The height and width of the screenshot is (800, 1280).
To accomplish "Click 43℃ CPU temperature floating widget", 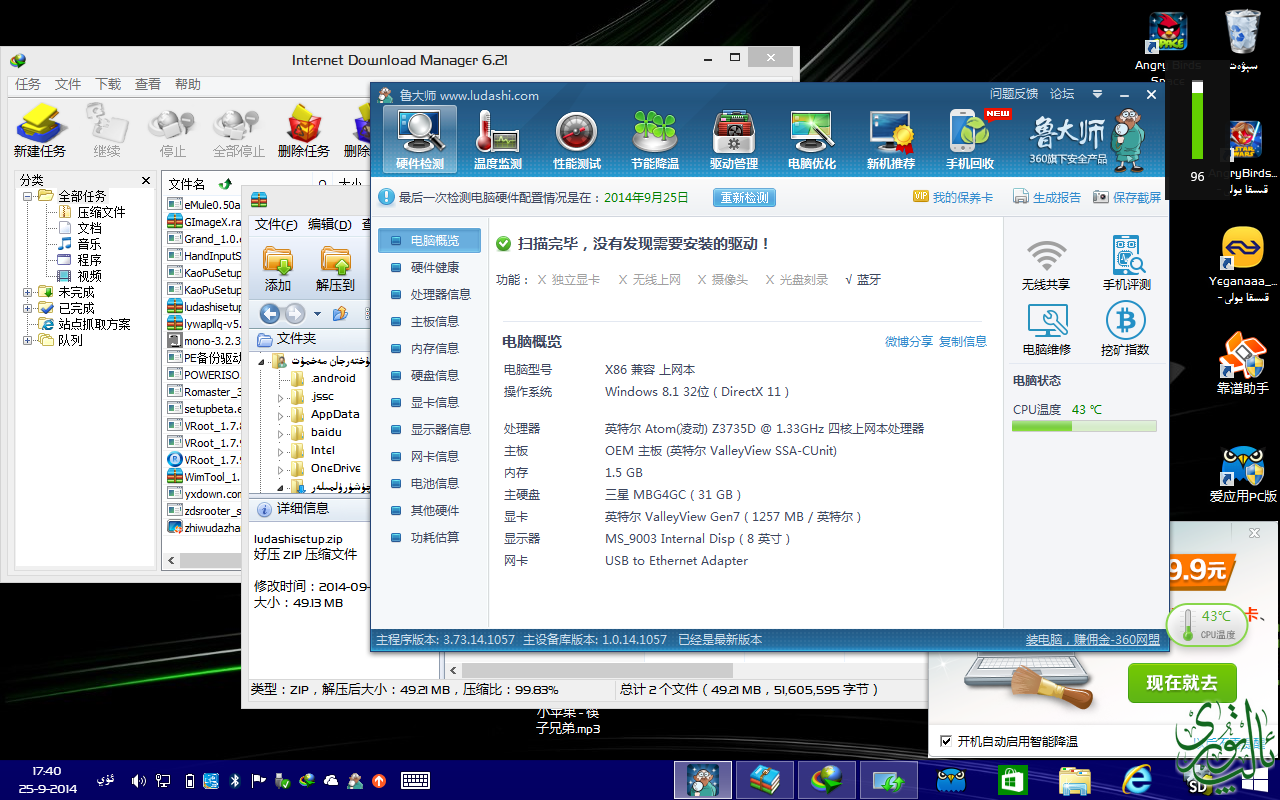I will (x=1207, y=624).
